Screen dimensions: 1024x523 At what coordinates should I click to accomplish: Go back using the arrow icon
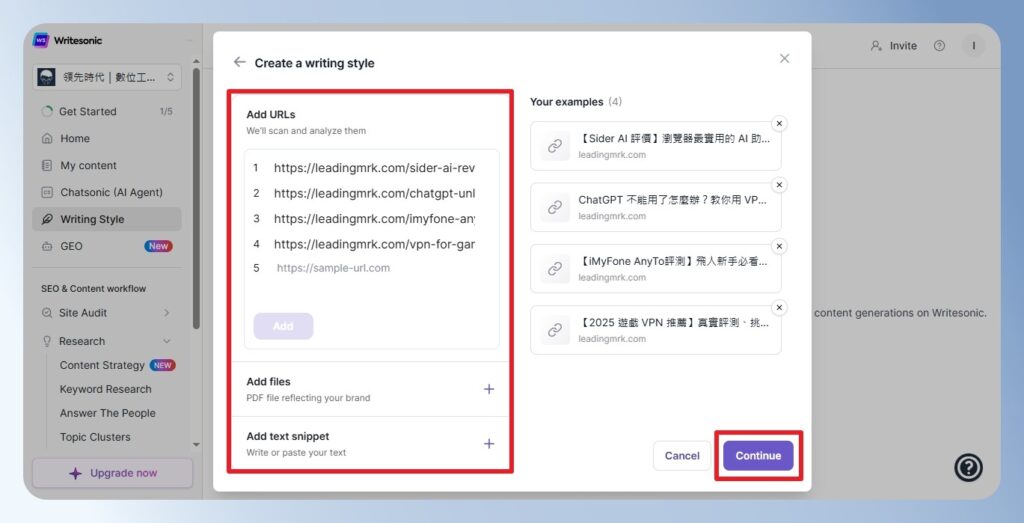pyautogui.click(x=240, y=62)
